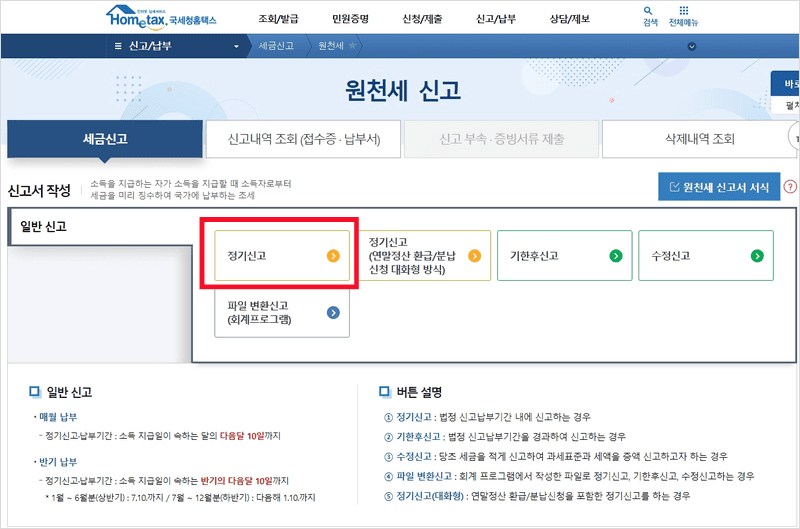Click the 매월 납부 text
The image size is (800, 529).
pyautogui.click(x=58, y=417)
